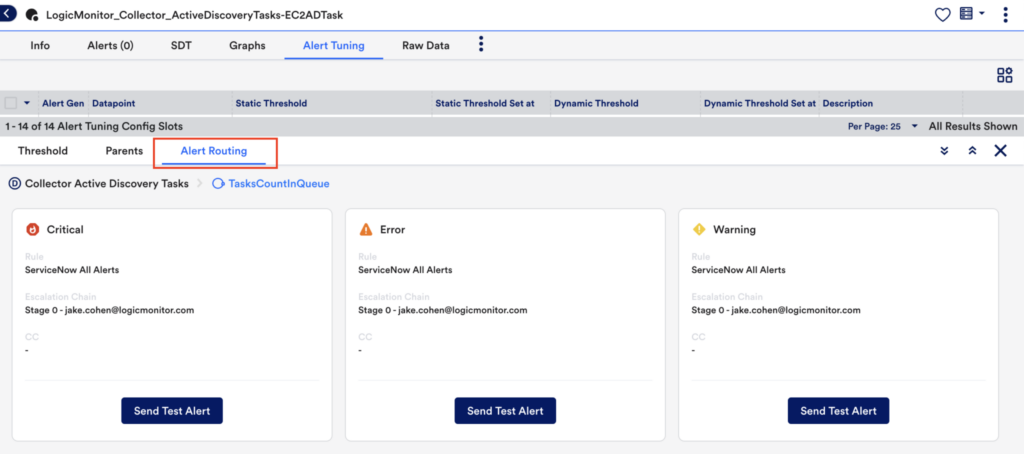
Task: Click the Description column header
Action: [848, 103]
